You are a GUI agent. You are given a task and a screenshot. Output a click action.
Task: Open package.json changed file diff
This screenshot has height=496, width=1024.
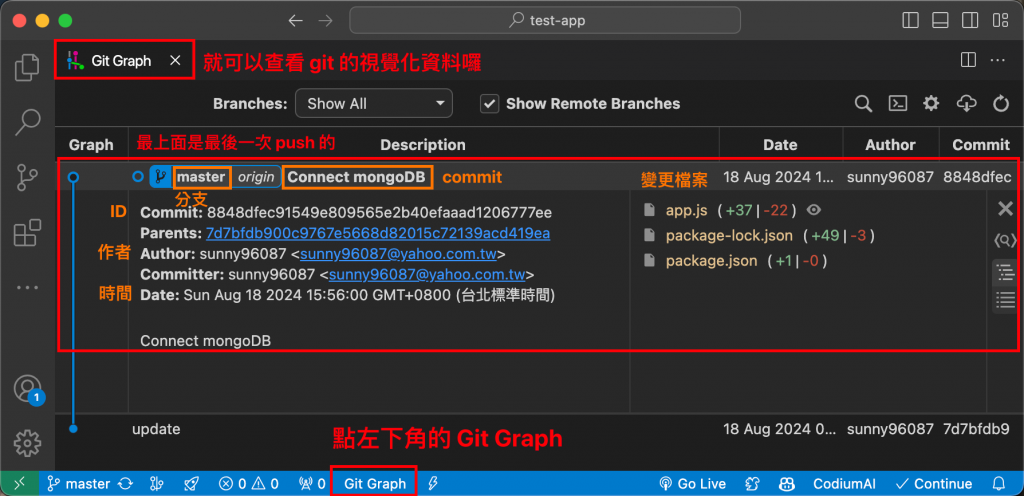pyautogui.click(x=711, y=261)
